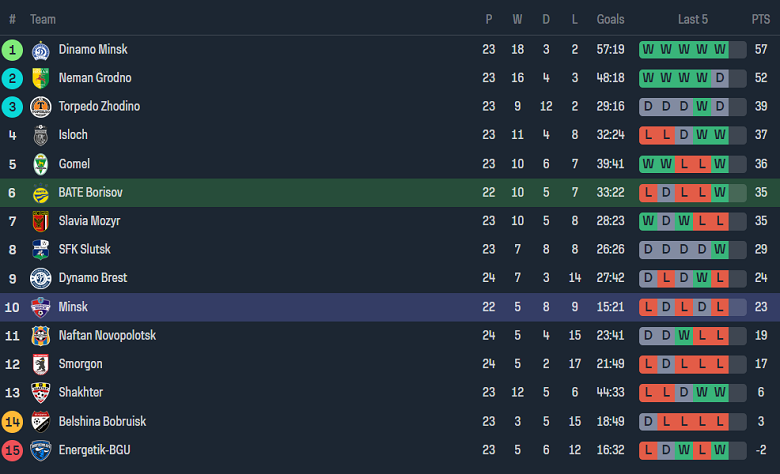This screenshot has width=780, height=474.
Task: Click the Gomel team badge
Action: coord(41,164)
